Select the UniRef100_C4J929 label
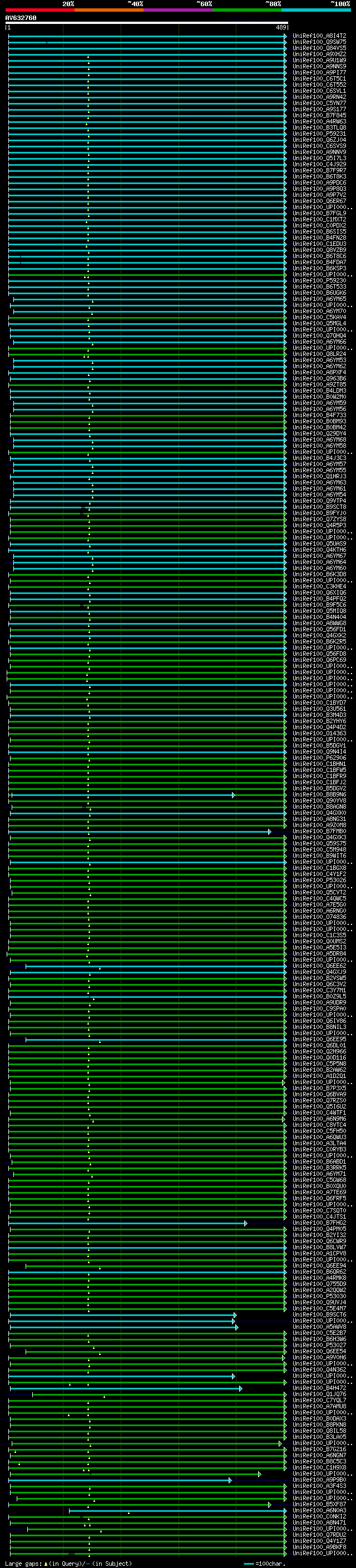Image resolution: width=356 pixels, height=1568 pixels. [319, 164]
